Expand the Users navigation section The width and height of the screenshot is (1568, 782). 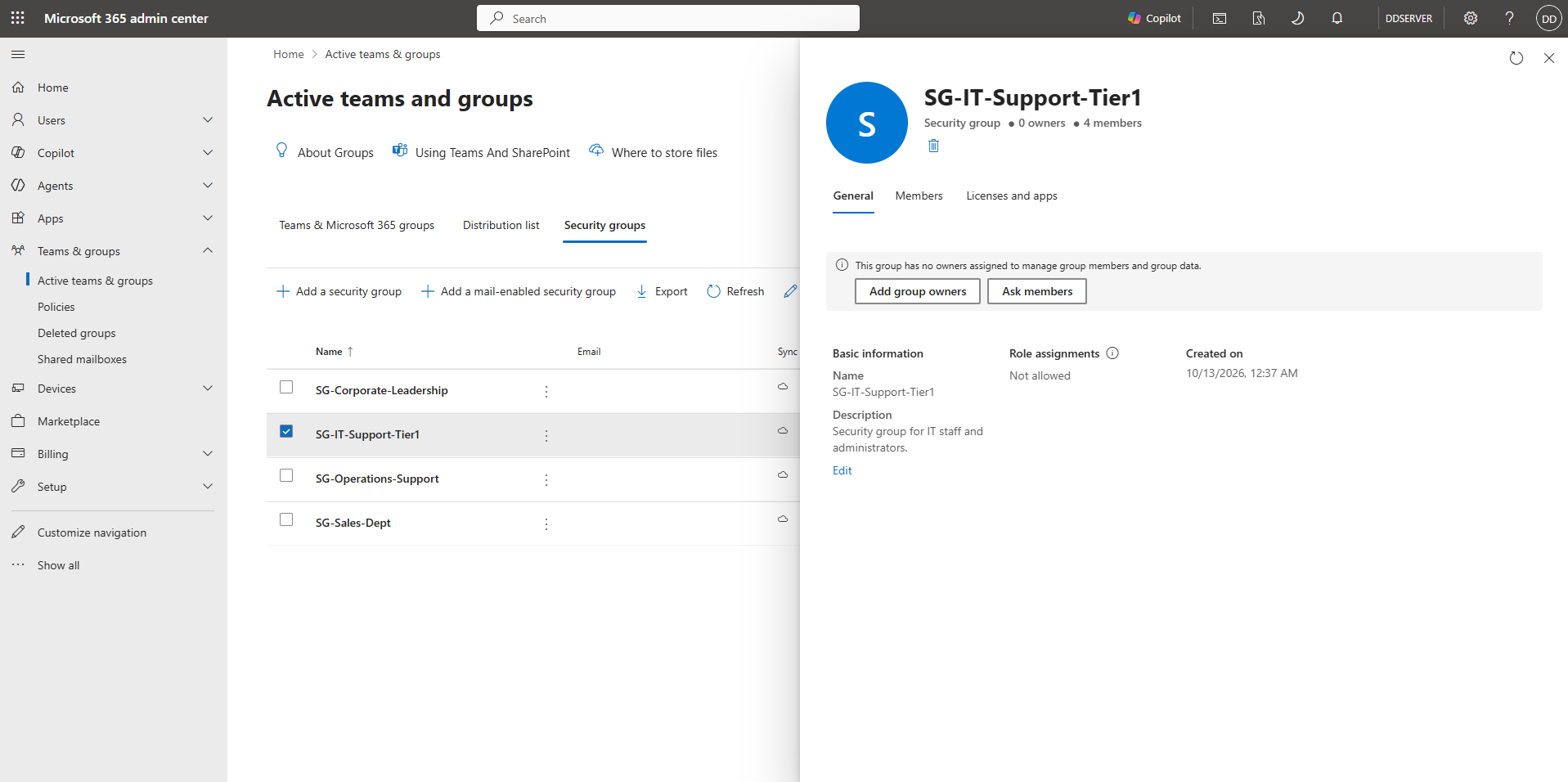[208, 120]
